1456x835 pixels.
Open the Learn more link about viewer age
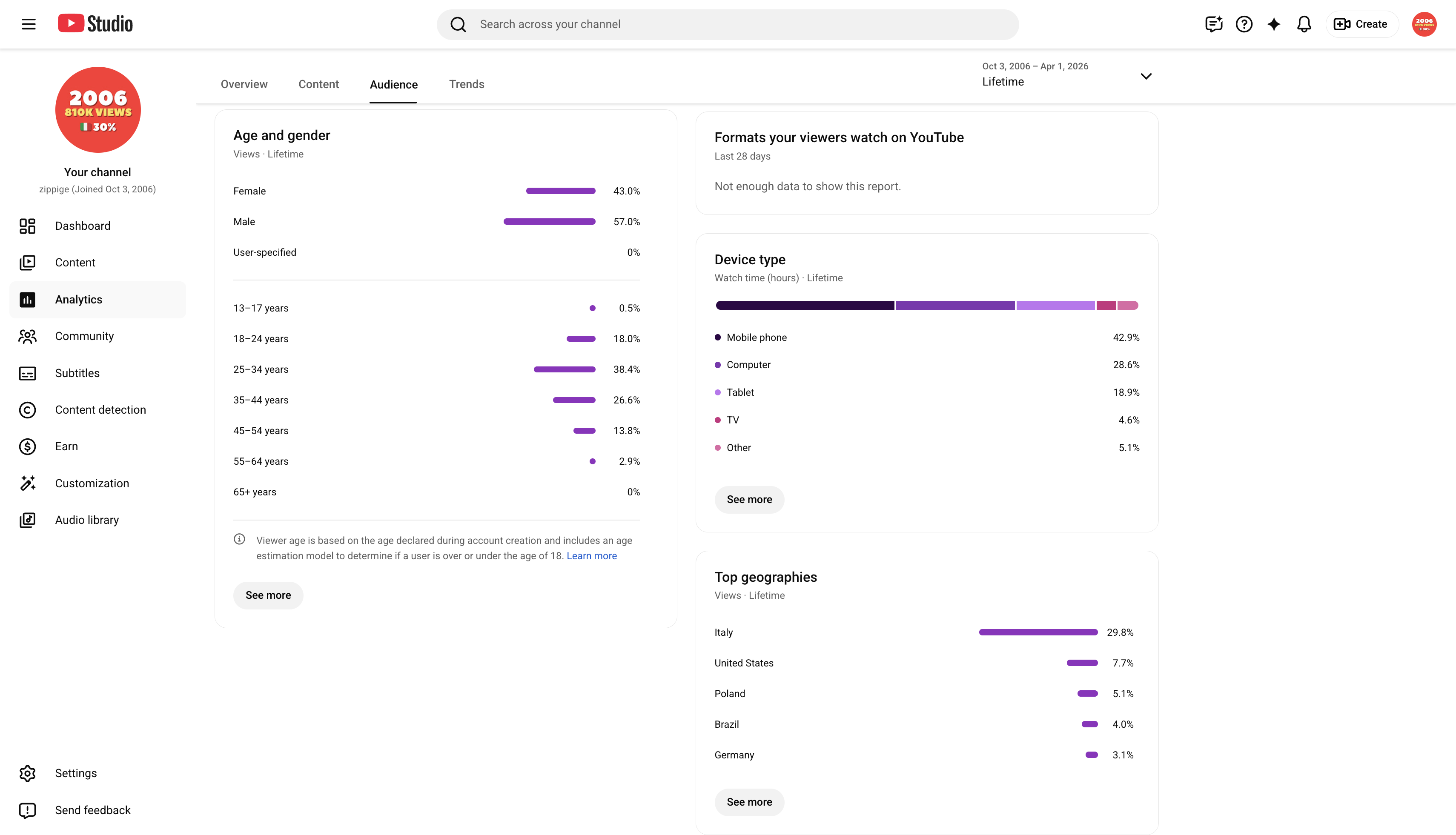pos(591,556)
